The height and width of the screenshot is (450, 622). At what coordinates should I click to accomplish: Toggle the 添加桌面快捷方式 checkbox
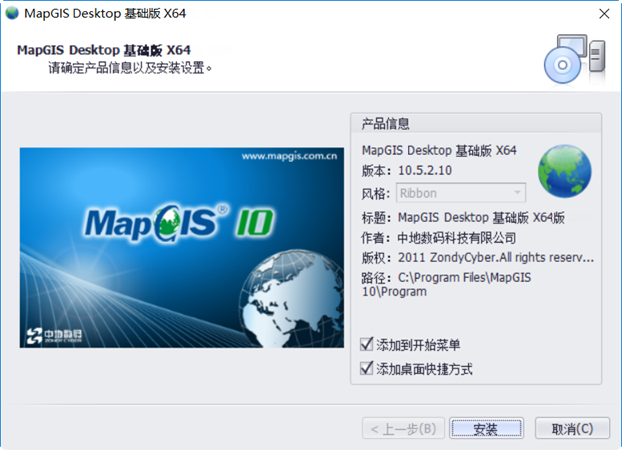point(367,368)
